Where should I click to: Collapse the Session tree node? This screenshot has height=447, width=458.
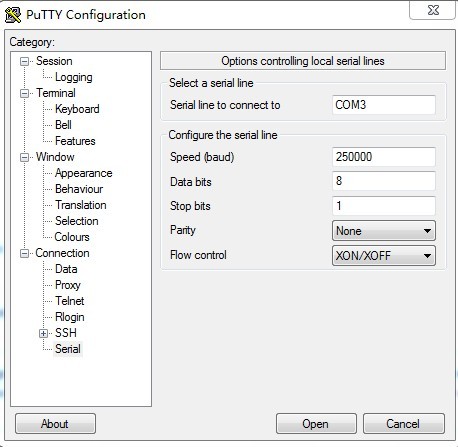(x=24, y=61)
